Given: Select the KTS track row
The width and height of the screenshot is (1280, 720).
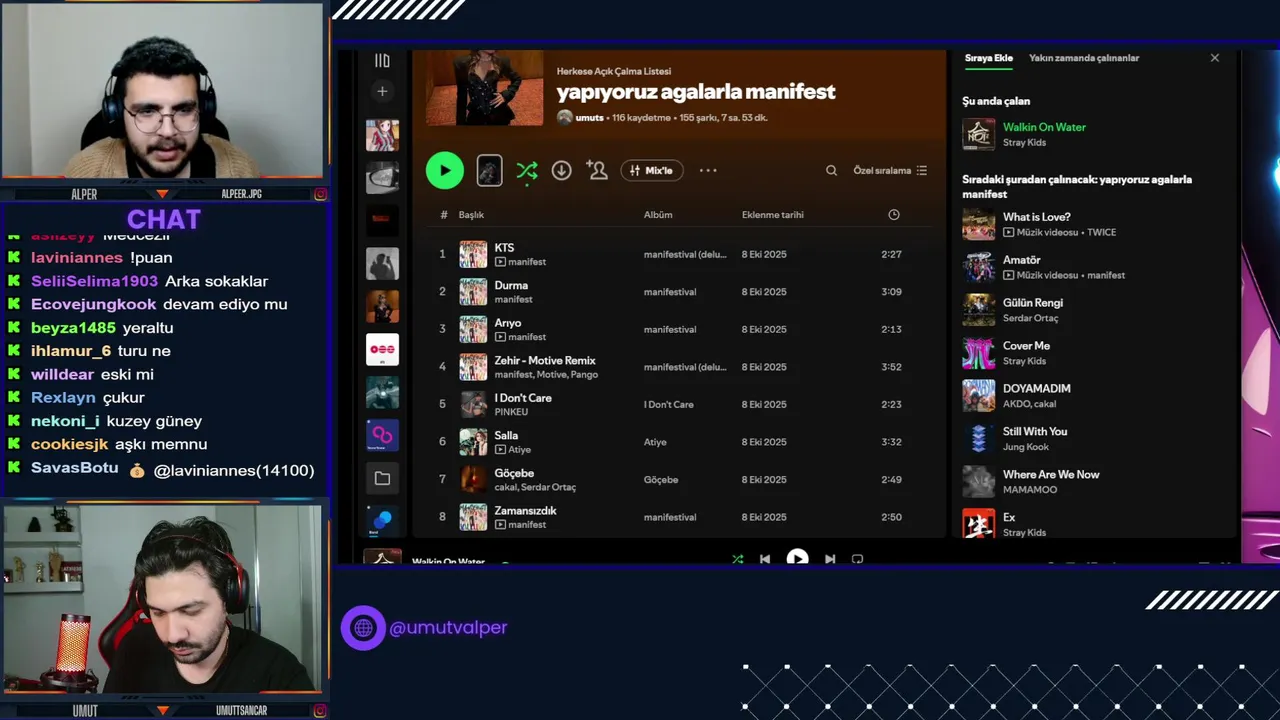Looking at the screenshot, I should point(680,254).
